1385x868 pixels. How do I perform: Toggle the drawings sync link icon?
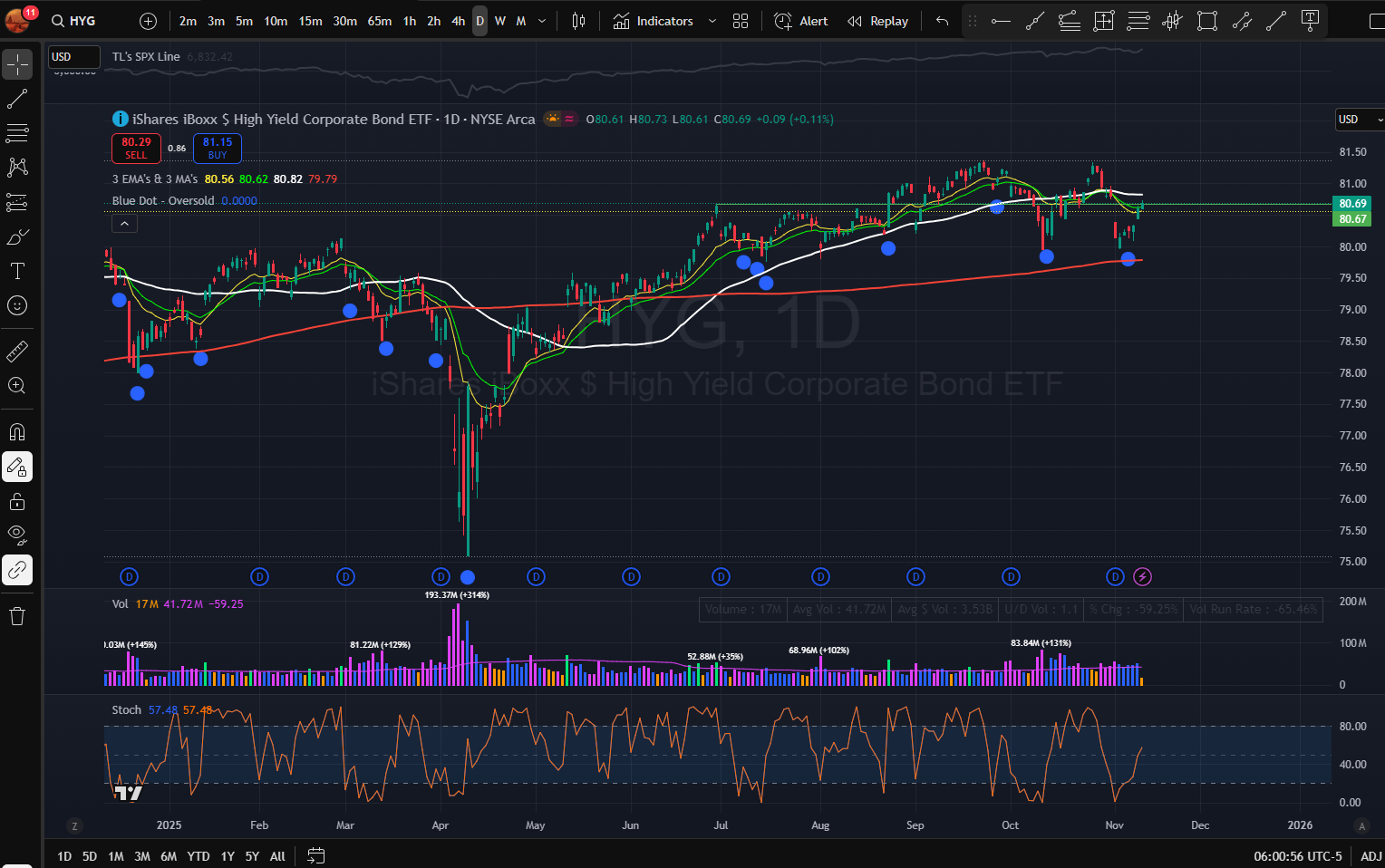17,570
